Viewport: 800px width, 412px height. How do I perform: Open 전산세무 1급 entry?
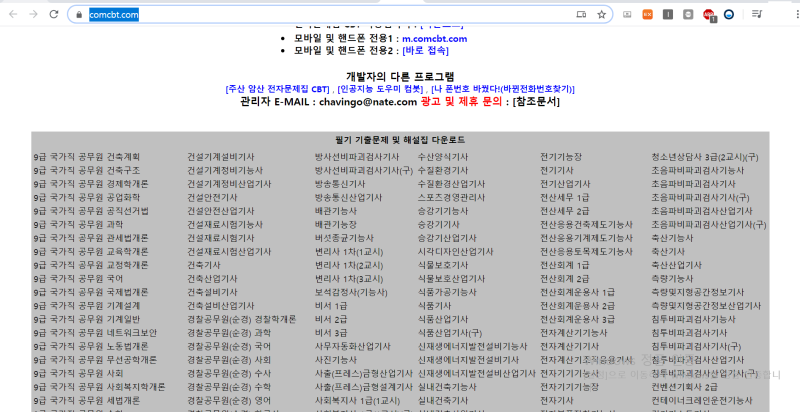pyautogui.click(x=565, y=197)
